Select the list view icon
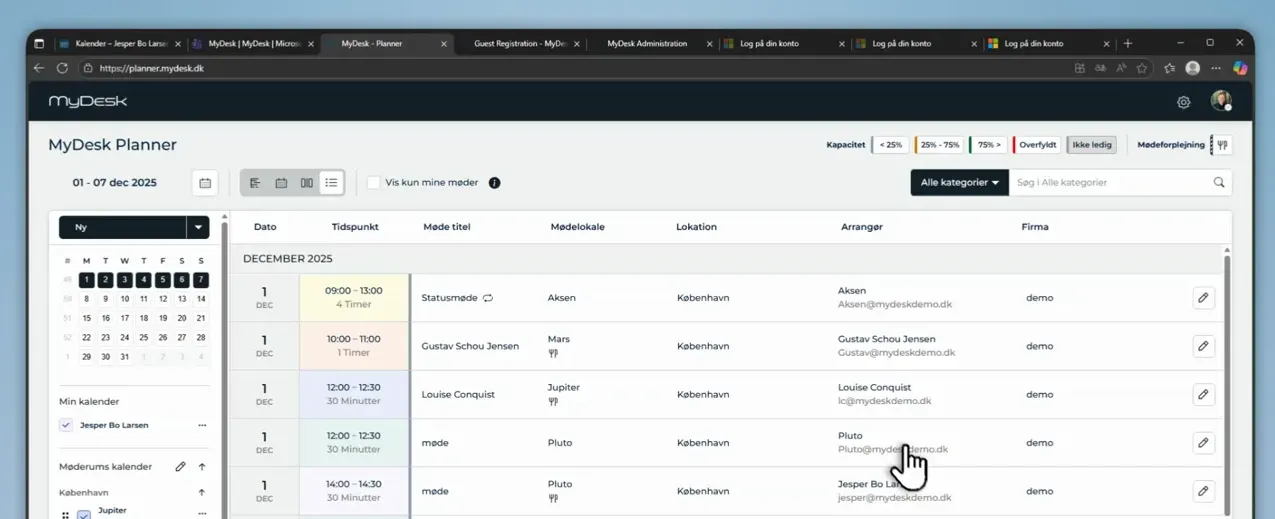Screen dimensions: 1275x519 pos(331,183)
